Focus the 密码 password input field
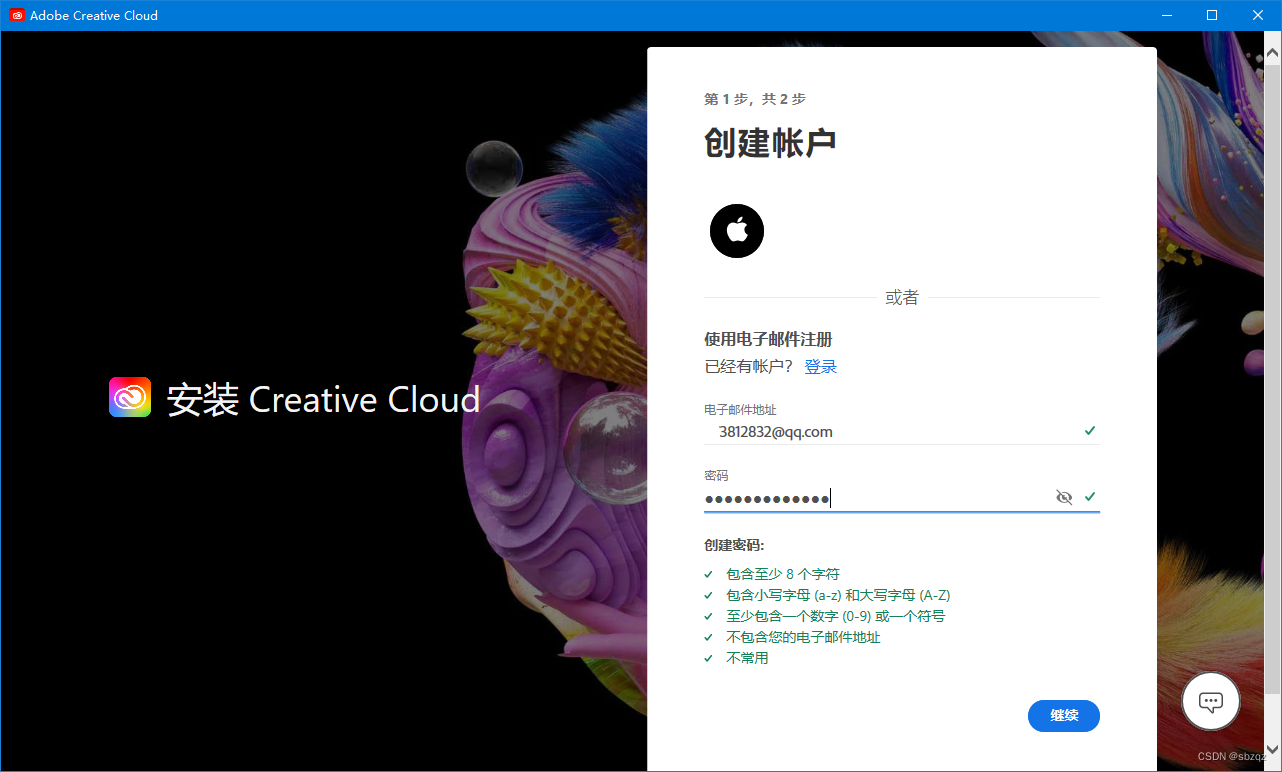The image size is (1282, 772). (902, 498)
